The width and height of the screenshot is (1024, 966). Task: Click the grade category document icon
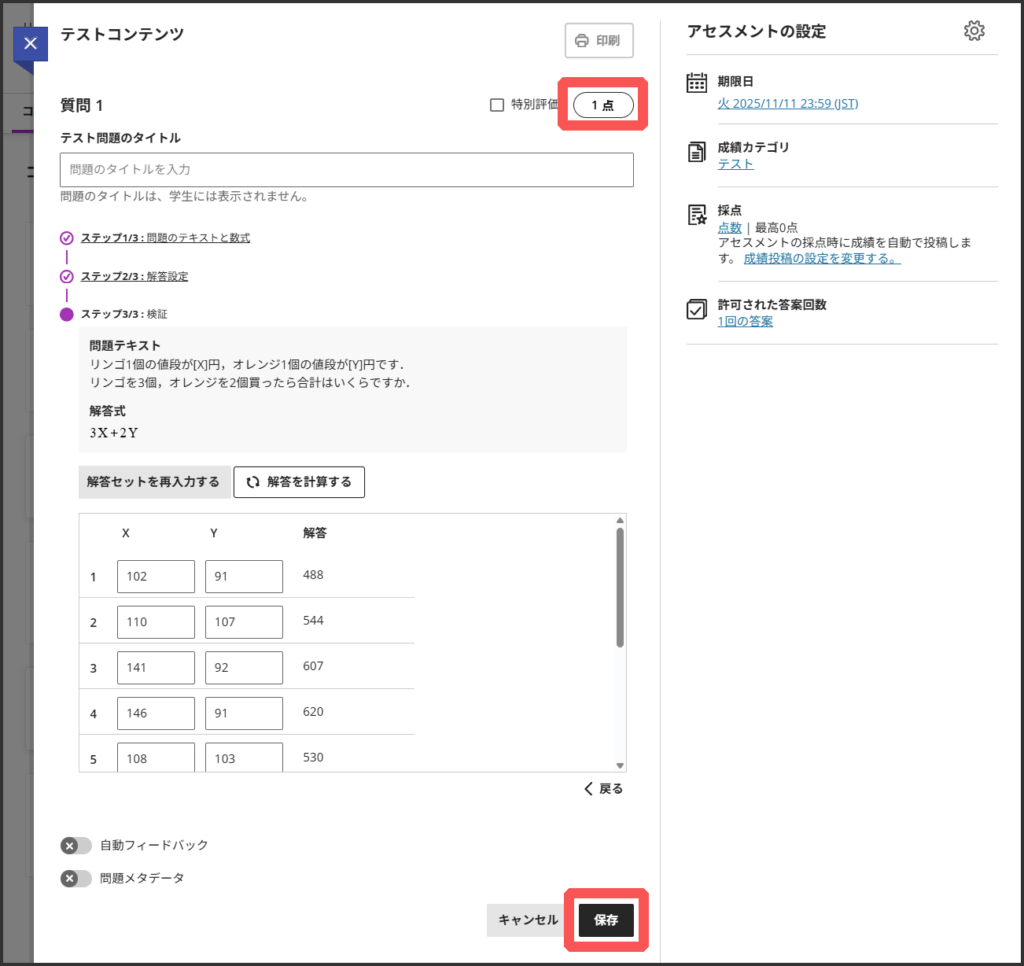697,152
